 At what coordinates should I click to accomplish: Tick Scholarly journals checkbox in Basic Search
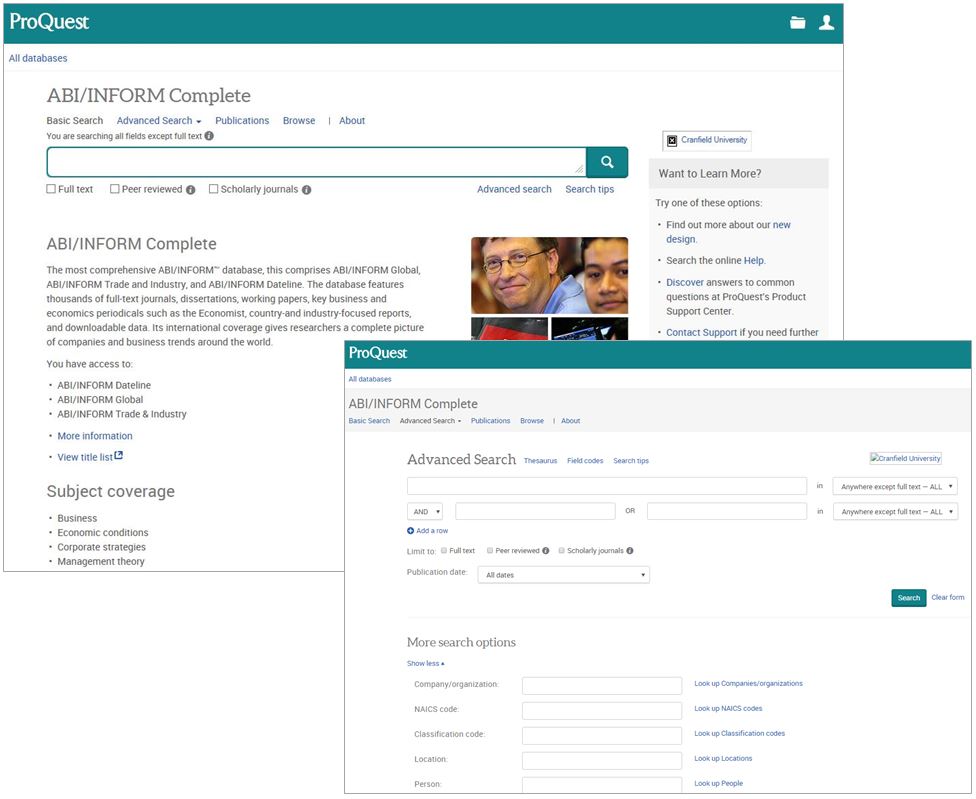pyautogui.click(x=213, y=189)
